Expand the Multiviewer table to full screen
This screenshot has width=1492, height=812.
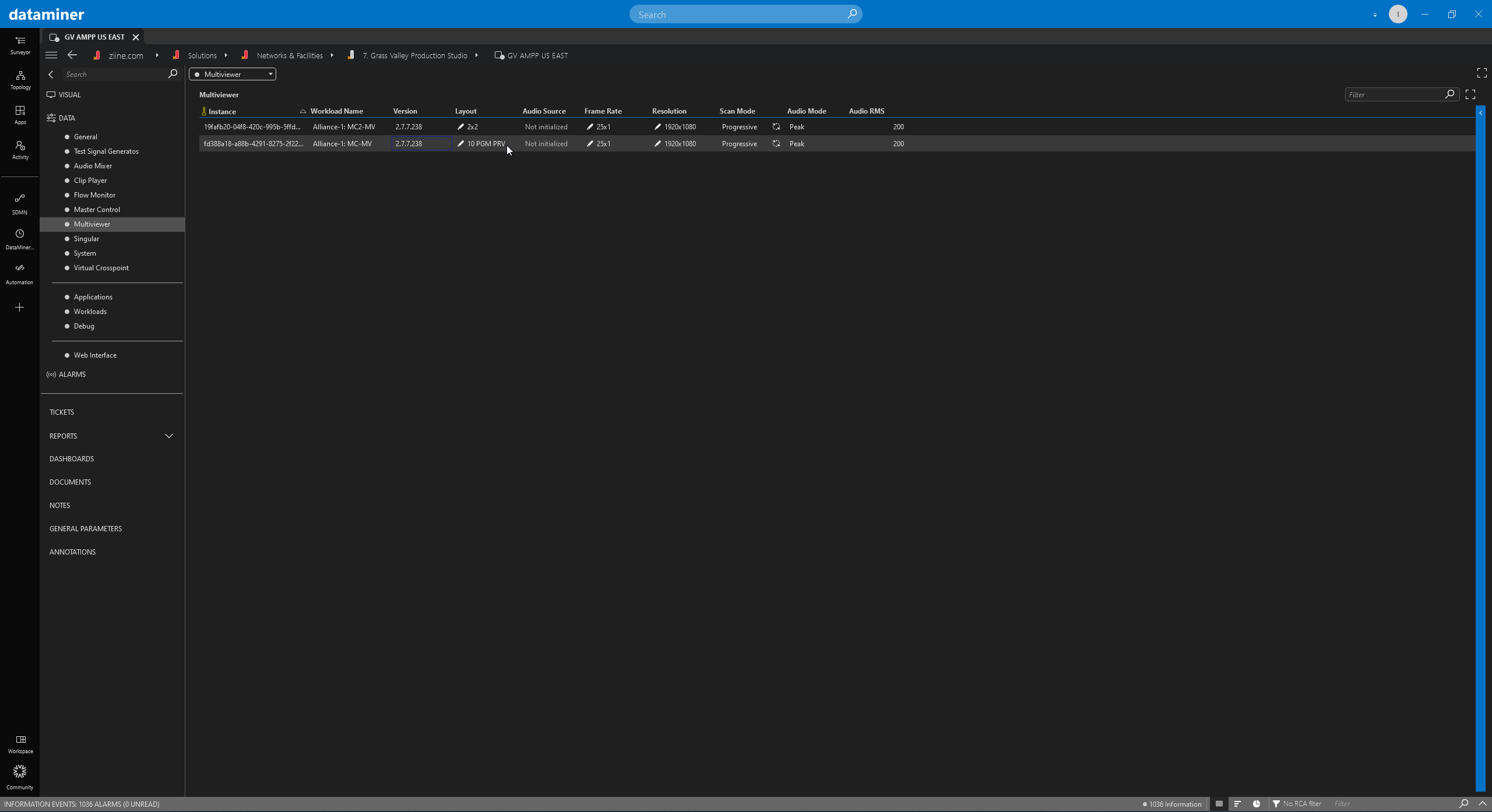1470,94
